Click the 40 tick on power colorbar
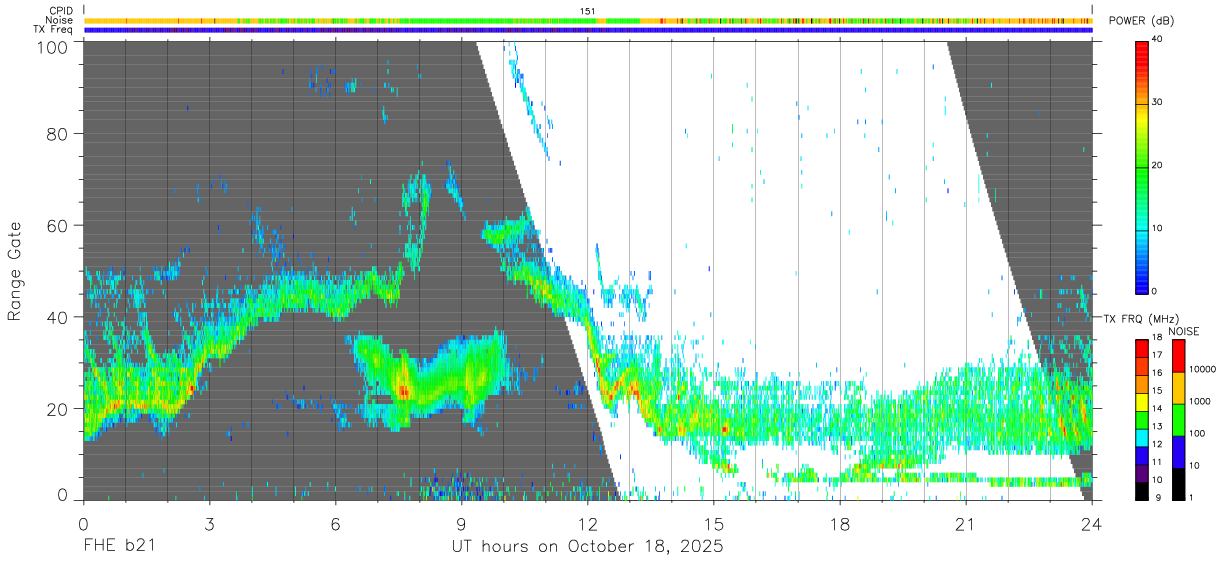The image size is (1228, 567). [x=1157, y=39]
